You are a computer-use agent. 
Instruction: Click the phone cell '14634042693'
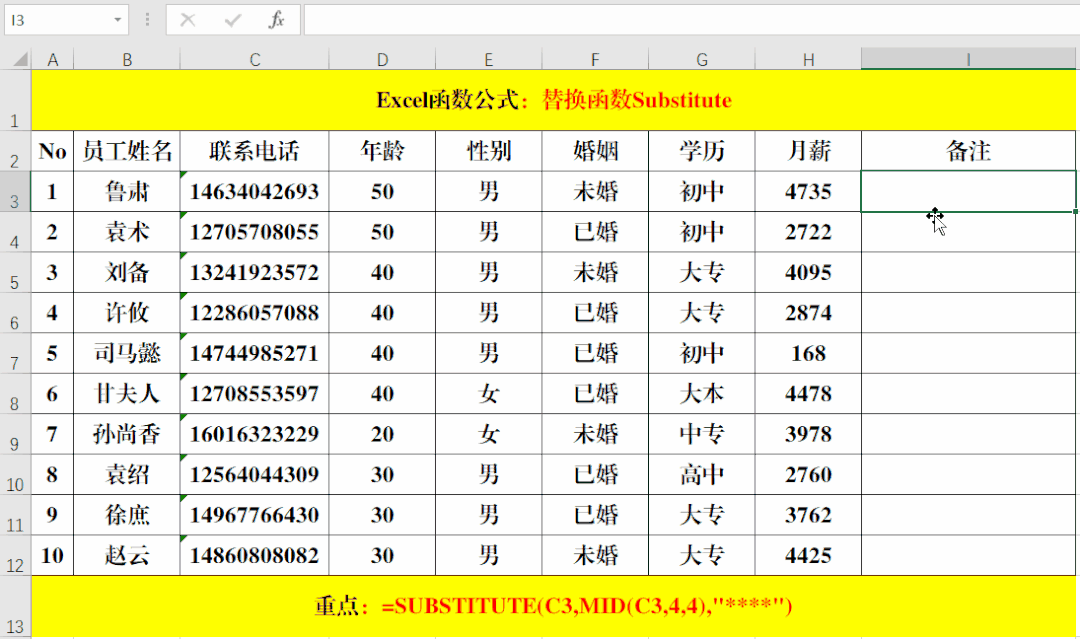254,191
